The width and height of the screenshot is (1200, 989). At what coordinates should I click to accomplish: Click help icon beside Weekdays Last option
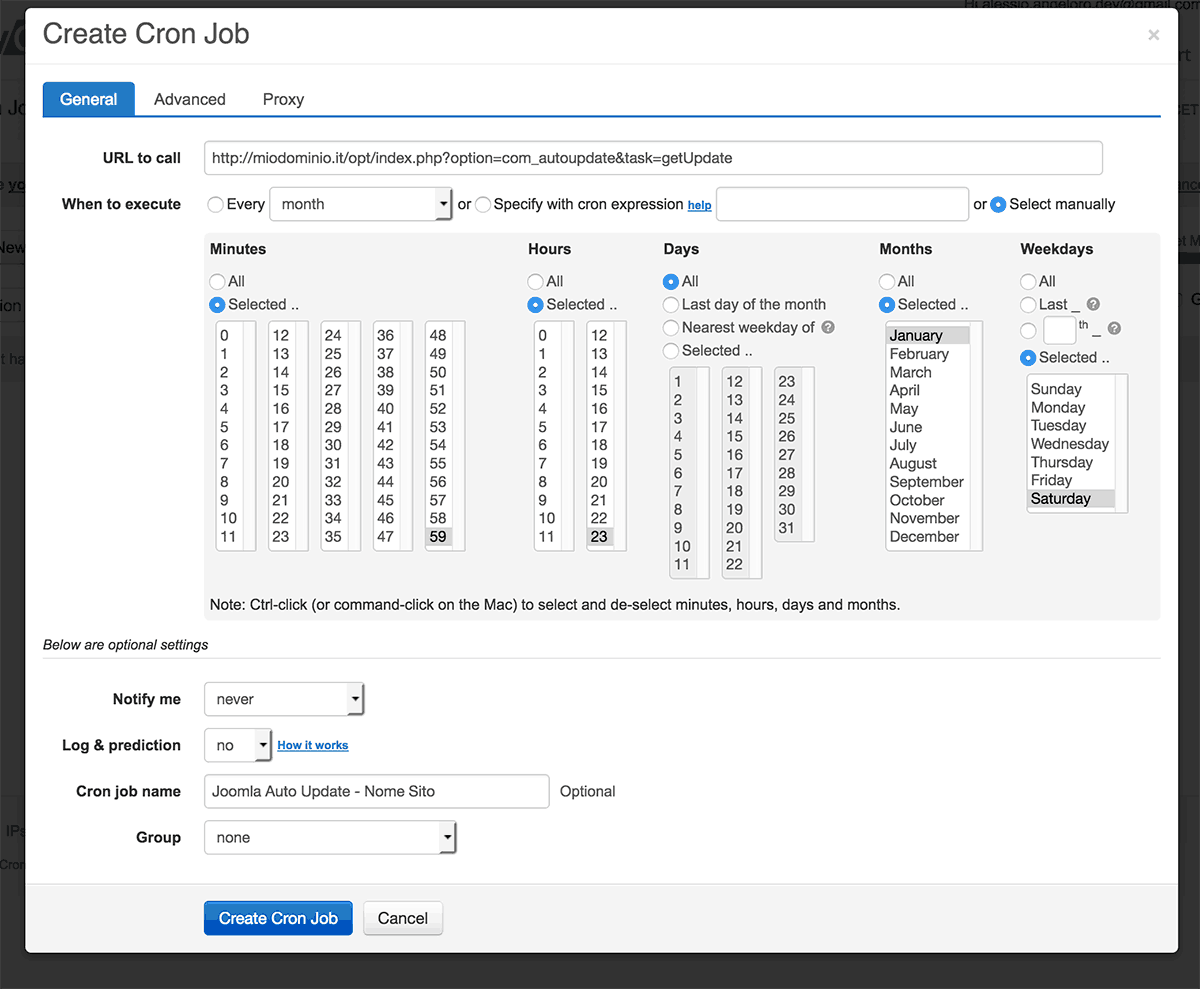click(x=1093, y=305)
